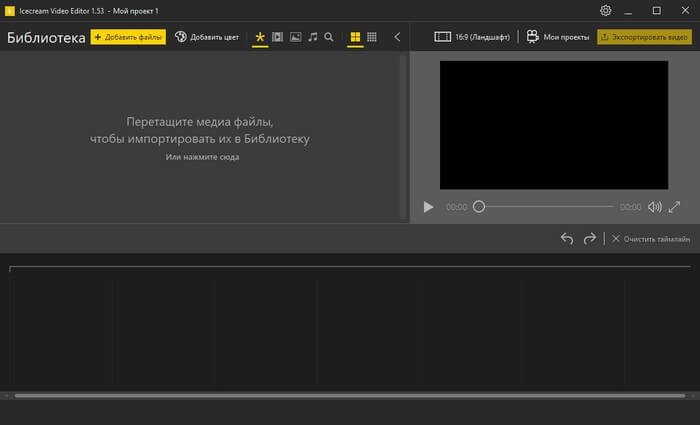Close the Icecream Video Editor window
700x425 pixels.
tap(685, 10)
